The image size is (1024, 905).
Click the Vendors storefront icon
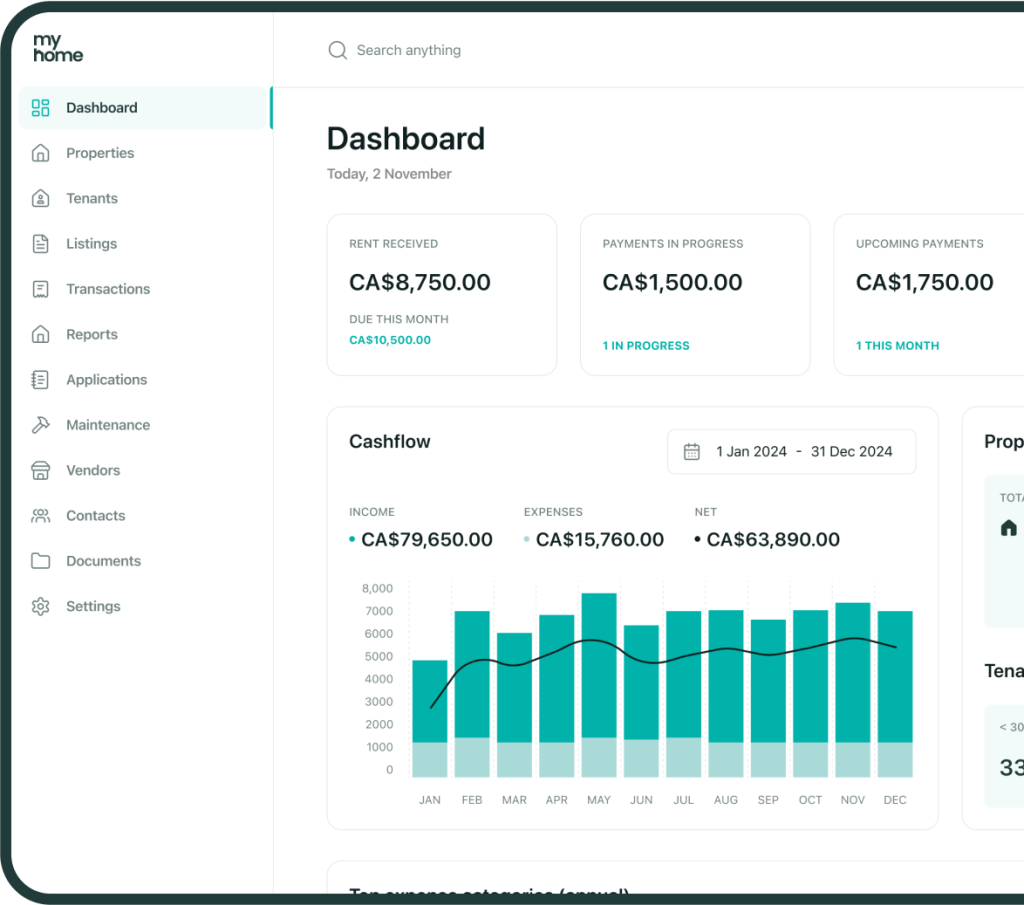pyautogui.click(x=40, y=470)
